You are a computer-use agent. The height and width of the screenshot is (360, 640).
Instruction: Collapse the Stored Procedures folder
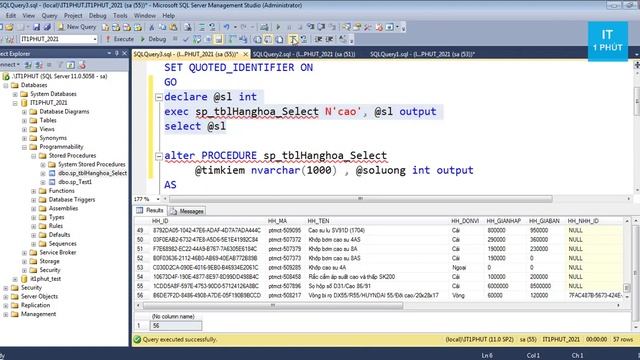34,156
